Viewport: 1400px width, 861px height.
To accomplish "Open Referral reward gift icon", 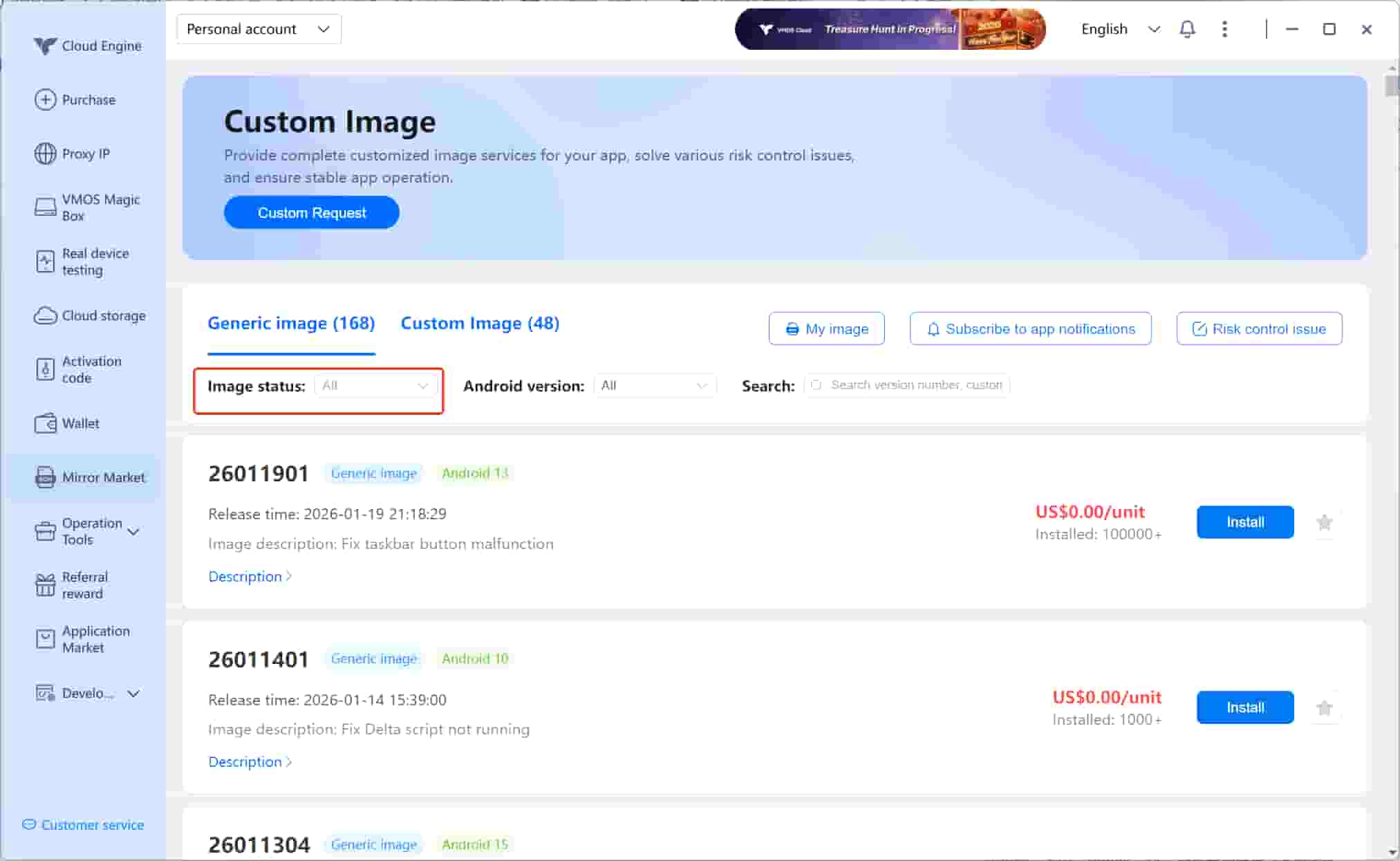I will pos(46,585).
